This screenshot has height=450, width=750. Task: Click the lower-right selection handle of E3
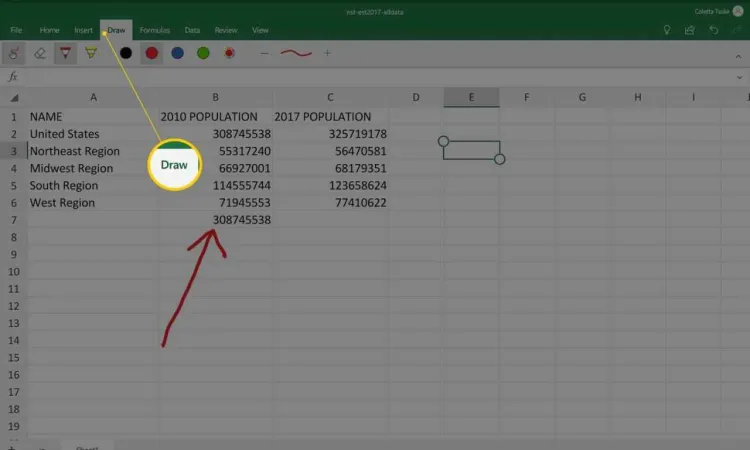click(499, 159)
